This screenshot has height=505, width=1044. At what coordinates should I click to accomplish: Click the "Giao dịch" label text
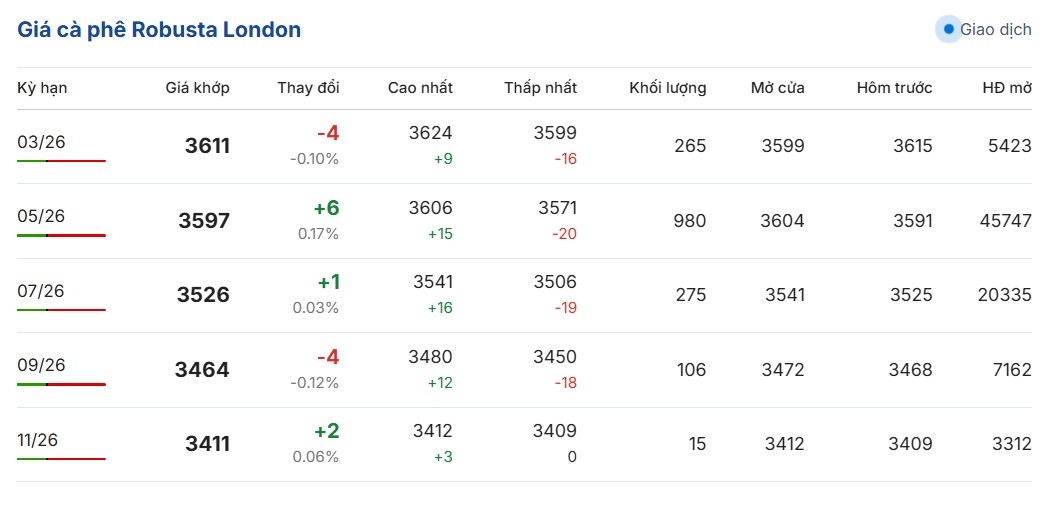coord(995,30)
